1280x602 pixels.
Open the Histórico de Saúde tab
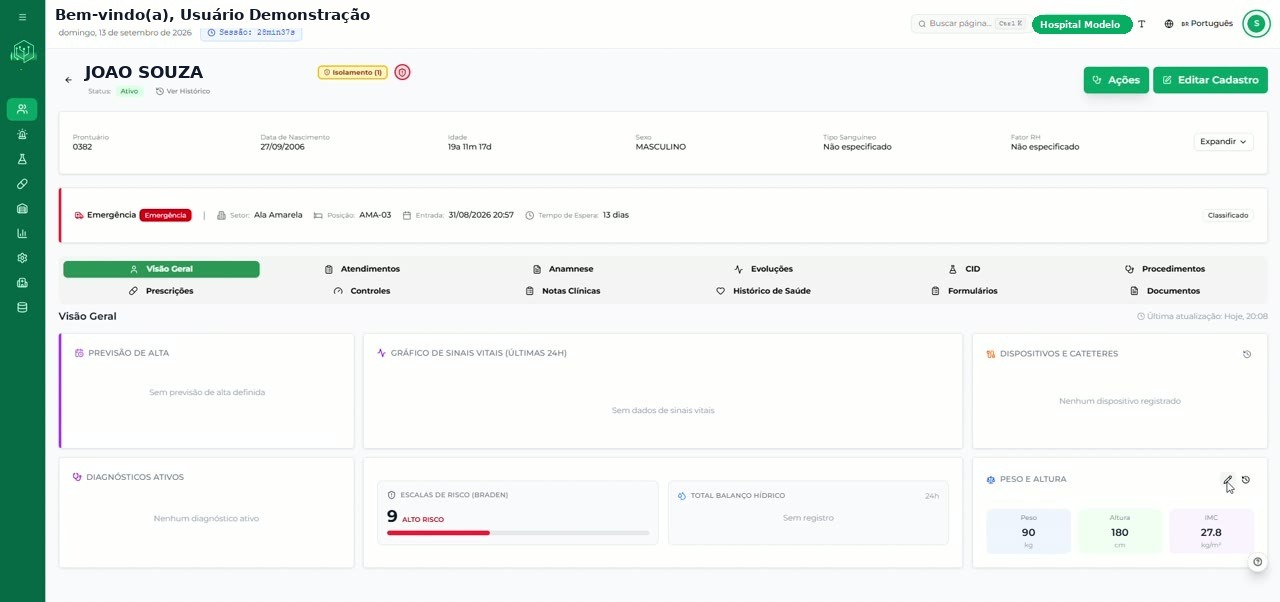(x=764, y=291)
